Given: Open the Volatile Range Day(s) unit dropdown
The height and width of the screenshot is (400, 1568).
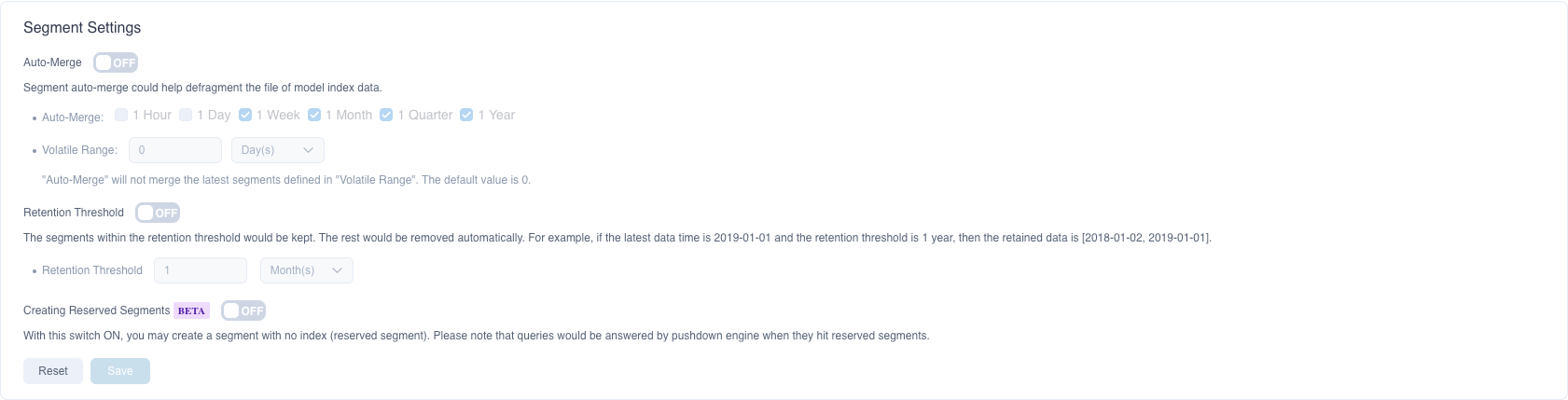Looking at the screenshot, I should click(x=277, y=150).
